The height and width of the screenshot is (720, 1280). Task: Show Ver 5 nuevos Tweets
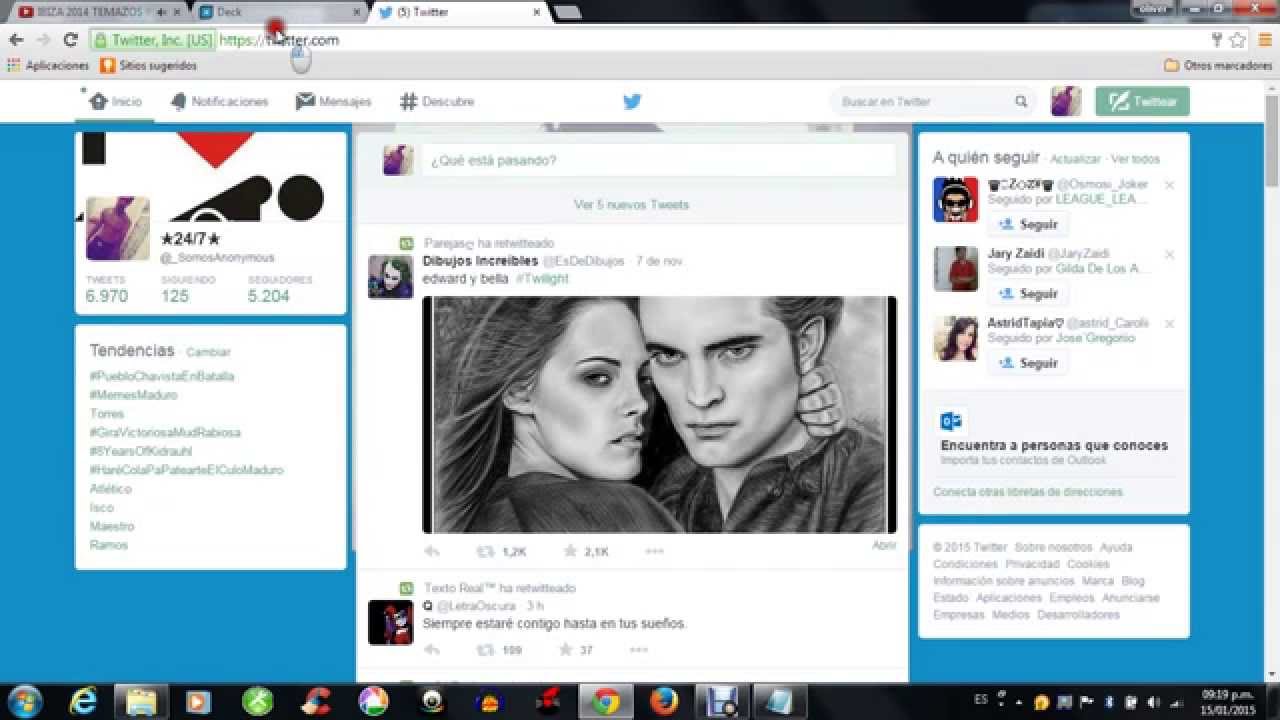point(631,204)
